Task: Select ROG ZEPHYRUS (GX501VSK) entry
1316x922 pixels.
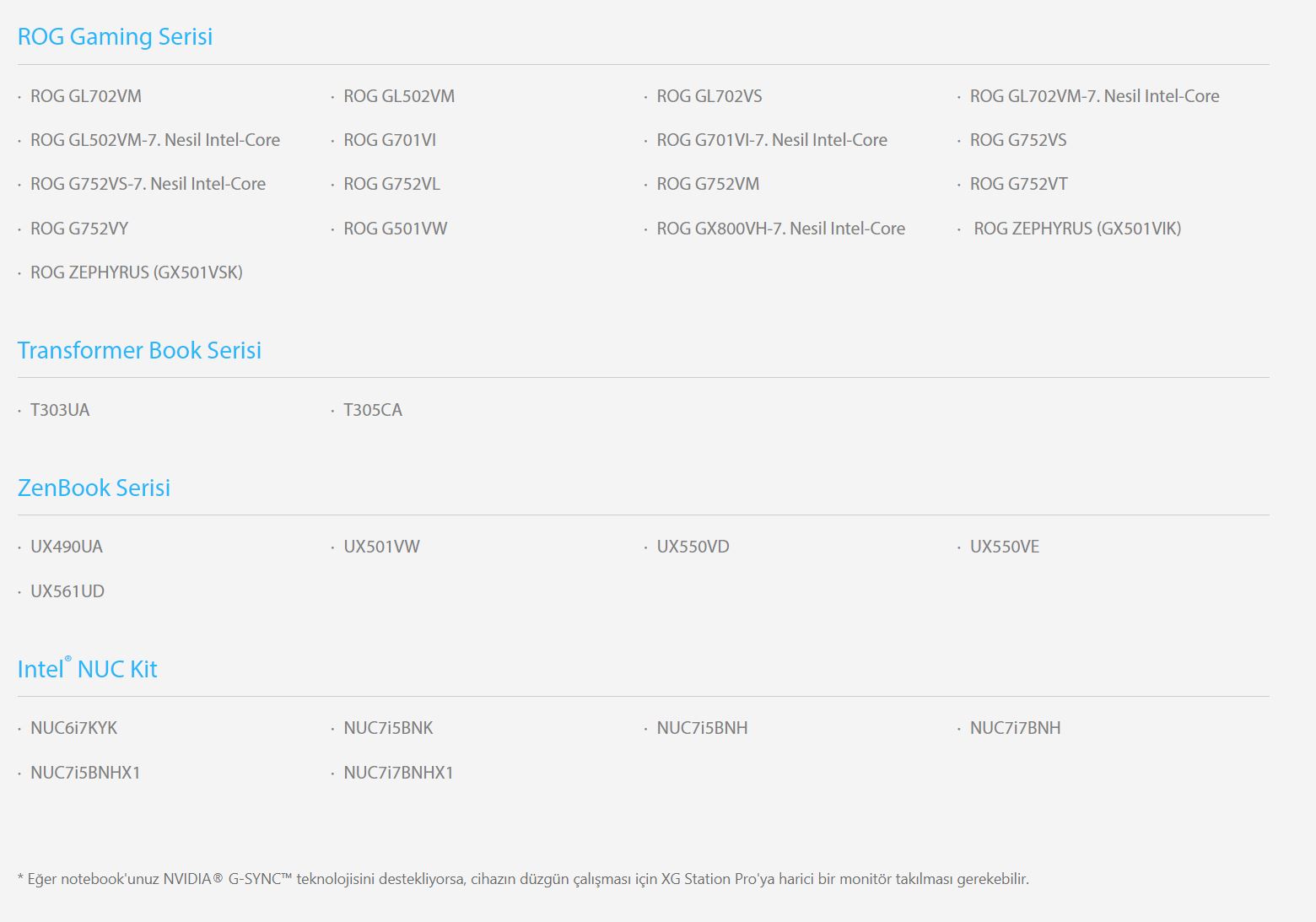Action: coord(137,272)
